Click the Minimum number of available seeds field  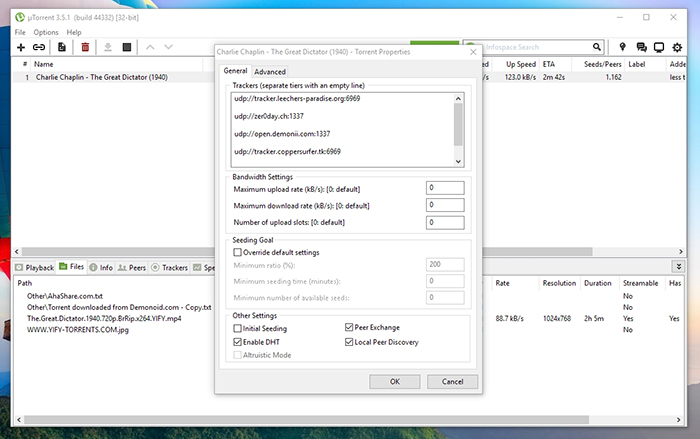coord(445,297)
